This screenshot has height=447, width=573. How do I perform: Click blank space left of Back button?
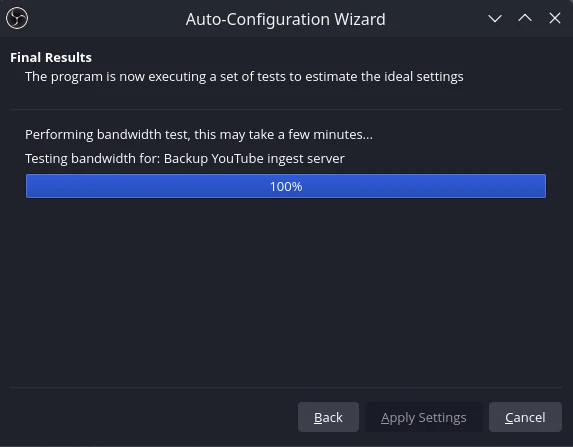pyautogui.click(x=153, y=417)
